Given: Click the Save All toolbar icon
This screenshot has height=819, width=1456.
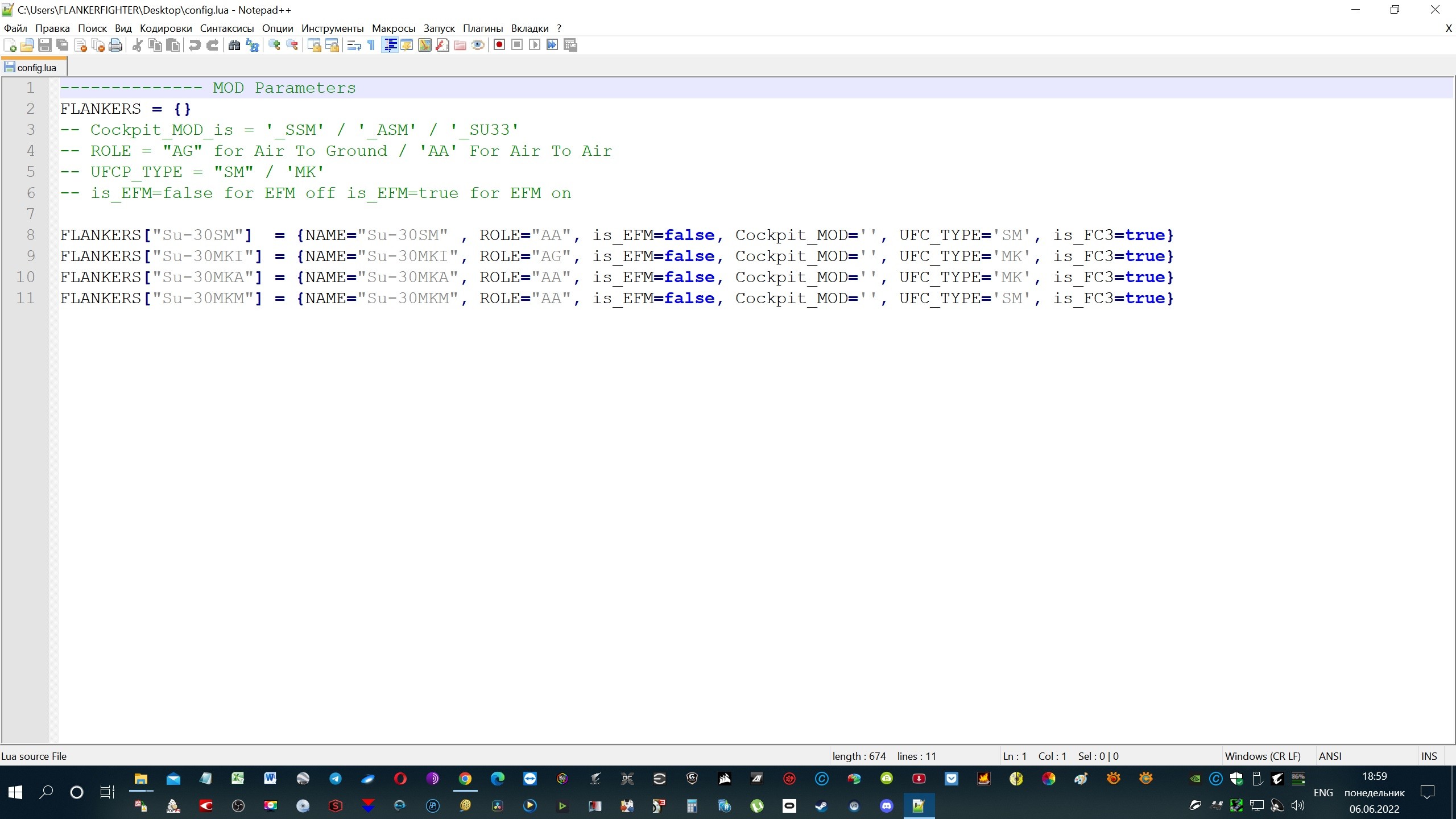Looking at the screenshot, I should click(x=63, y=45).
